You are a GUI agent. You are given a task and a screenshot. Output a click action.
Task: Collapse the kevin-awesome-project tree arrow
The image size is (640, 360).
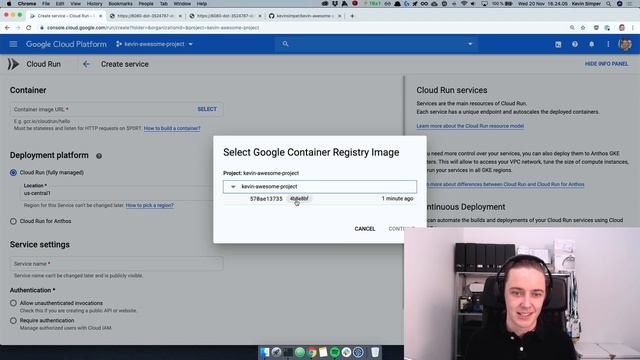pyautogui.click(x=233, y=187)
